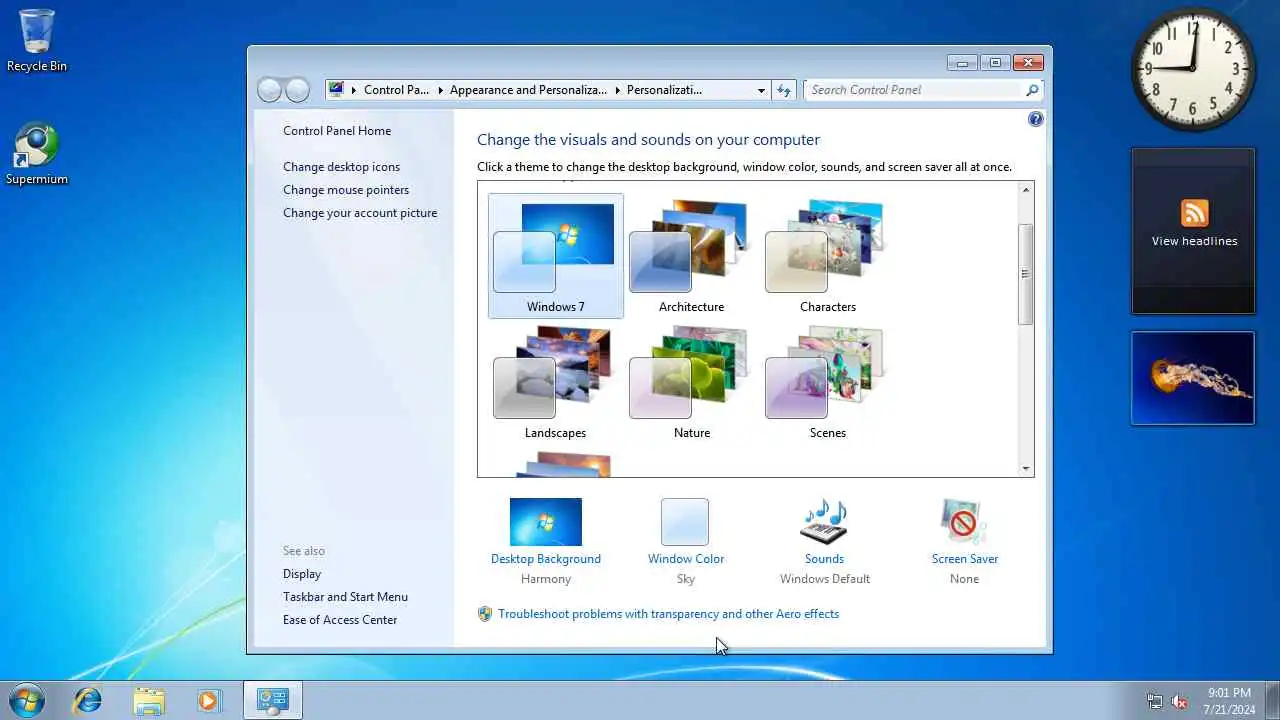Image resolution: width=1280 pixels, height=720 pixels.
Task: Open Sounds settings icon
Action: [x=825, y=522]
